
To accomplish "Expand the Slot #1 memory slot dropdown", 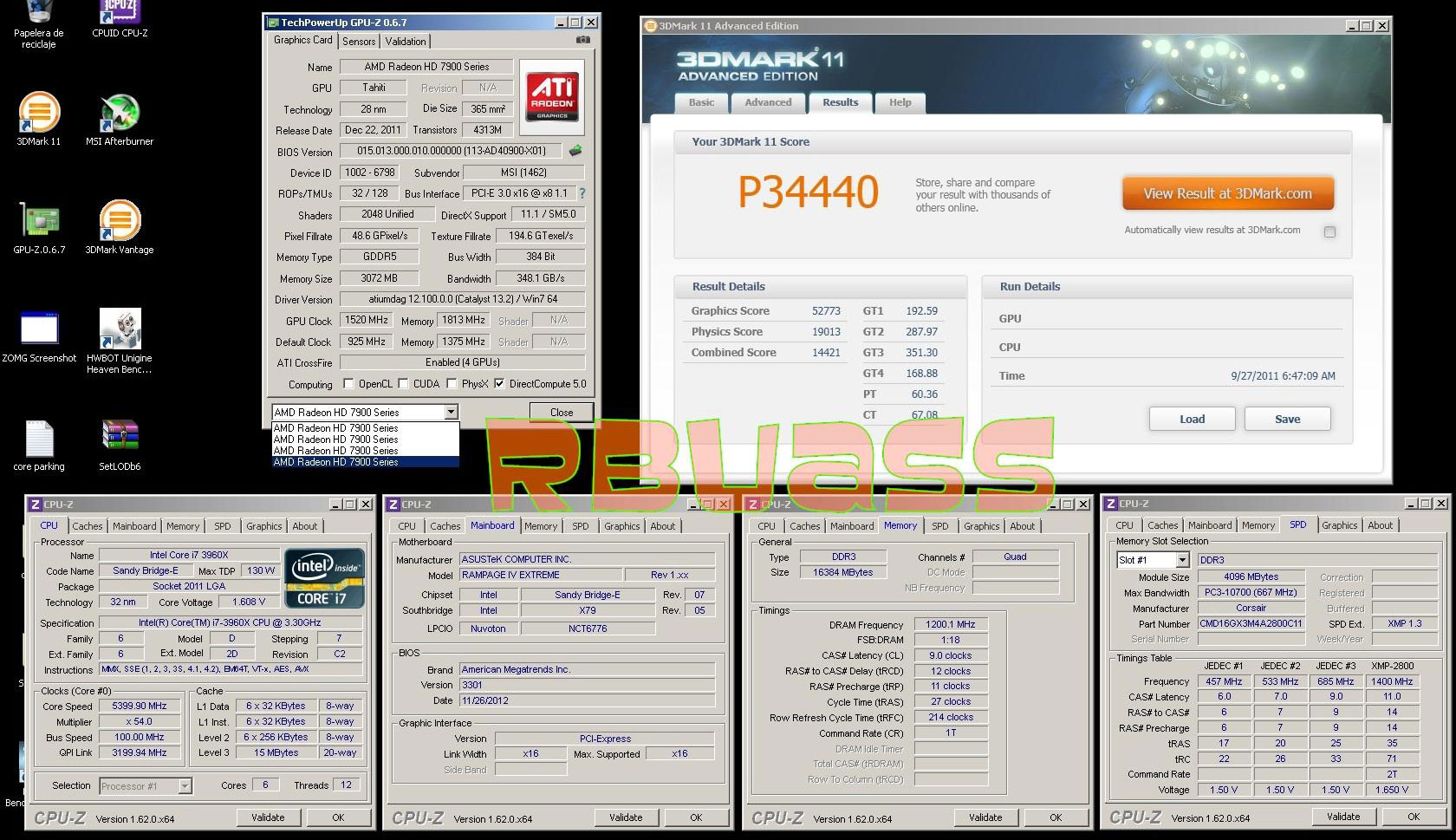I will pyautogui.click(x=1182, y=560).
